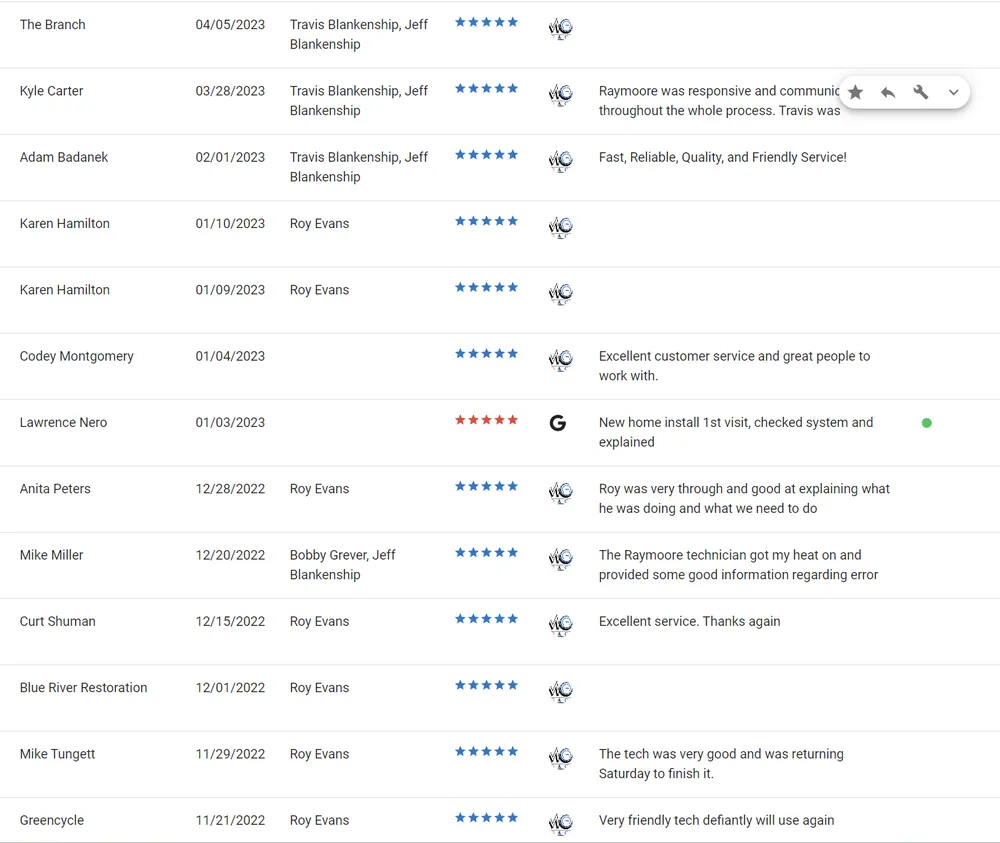Click the star rating for Karen Hamilton 01/10/2023
The height and width of the screenshot is (843, 1000).
point(486,221)
